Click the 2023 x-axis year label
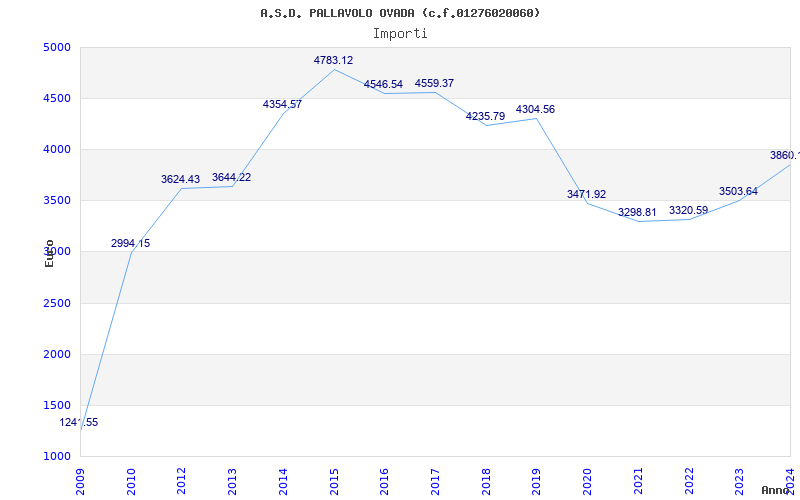The image size is (800, 500). (740, 482)
